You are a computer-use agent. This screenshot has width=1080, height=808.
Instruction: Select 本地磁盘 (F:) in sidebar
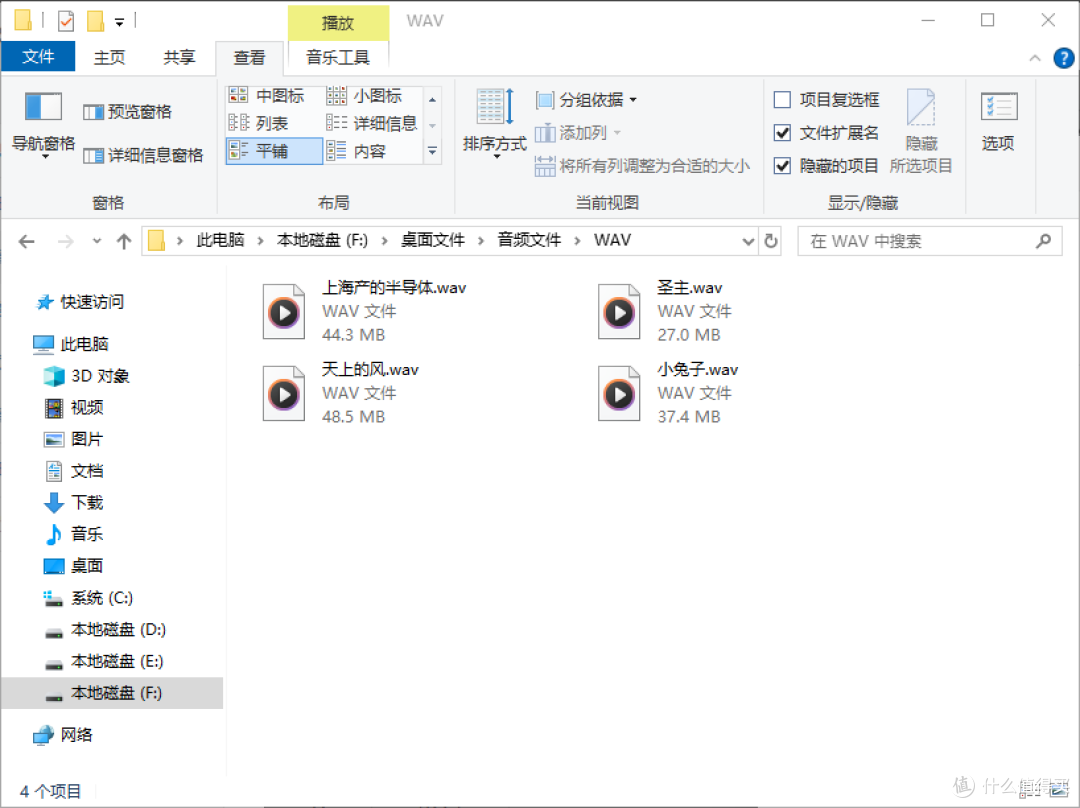click(112, 693)
